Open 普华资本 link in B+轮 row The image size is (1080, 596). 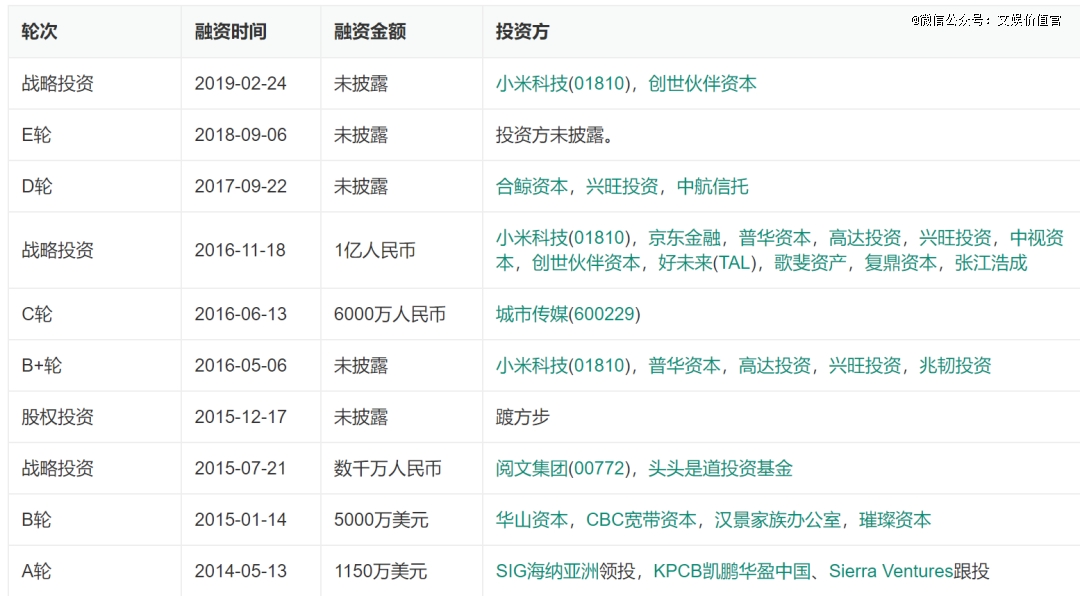684,365
